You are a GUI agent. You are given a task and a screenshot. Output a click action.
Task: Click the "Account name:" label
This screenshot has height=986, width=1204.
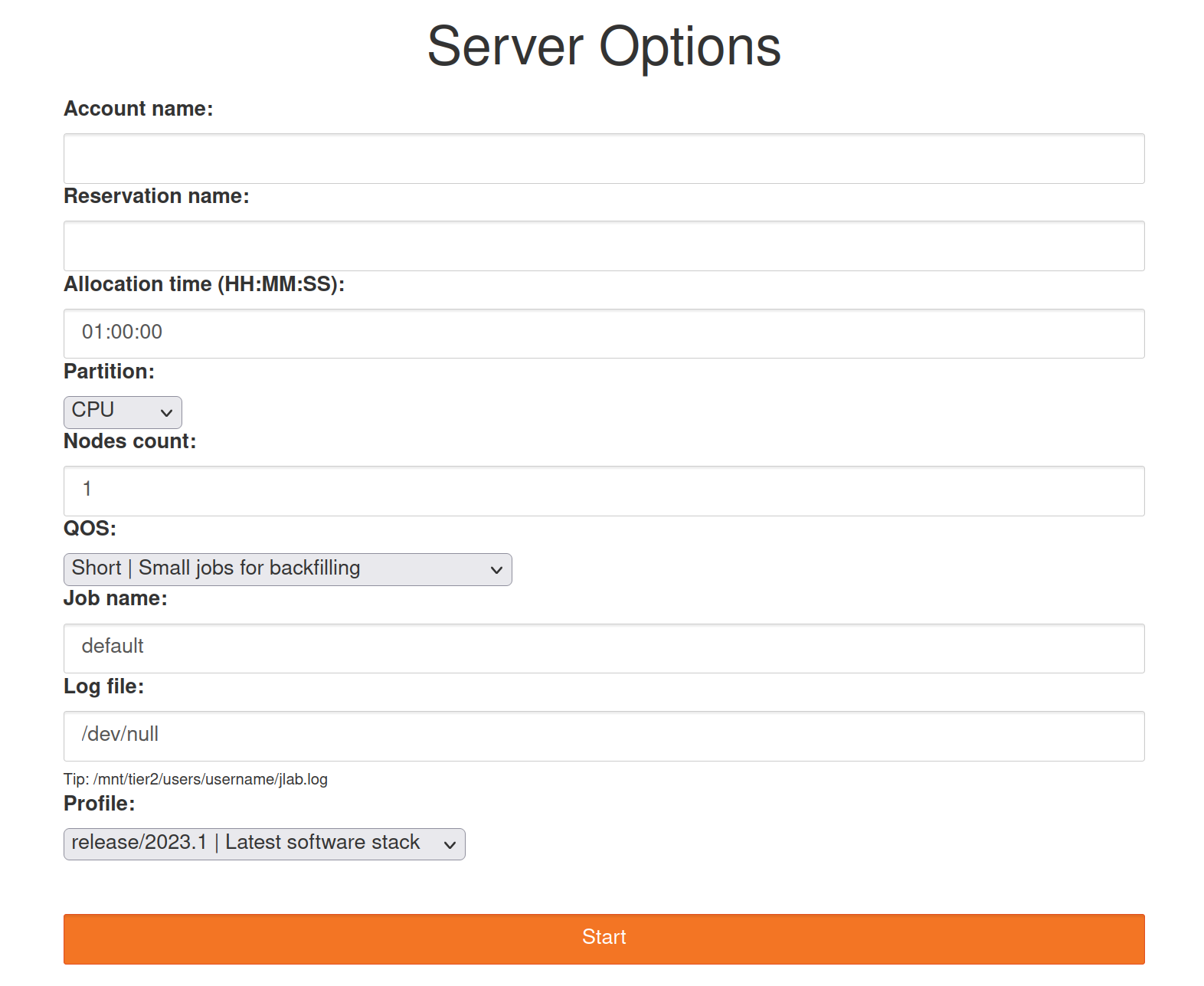click(x=138, y=109)
